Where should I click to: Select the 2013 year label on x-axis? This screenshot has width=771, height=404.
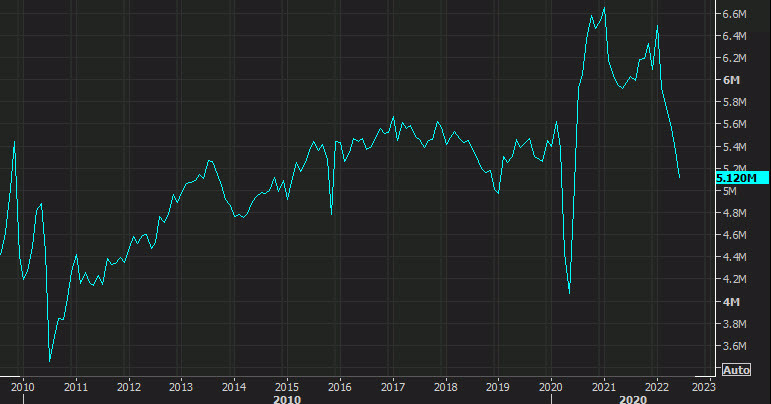[x=181, y=386]
